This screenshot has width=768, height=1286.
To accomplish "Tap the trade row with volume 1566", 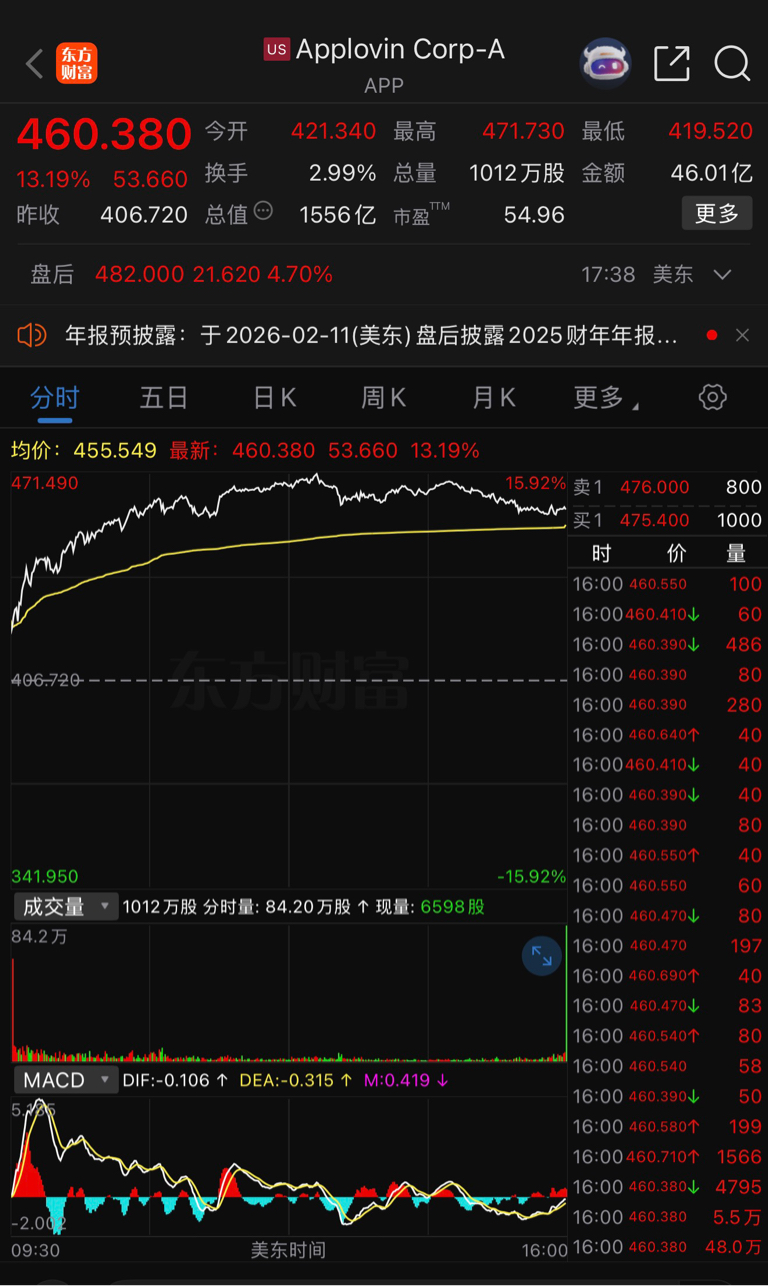I will pos(667,1156).
